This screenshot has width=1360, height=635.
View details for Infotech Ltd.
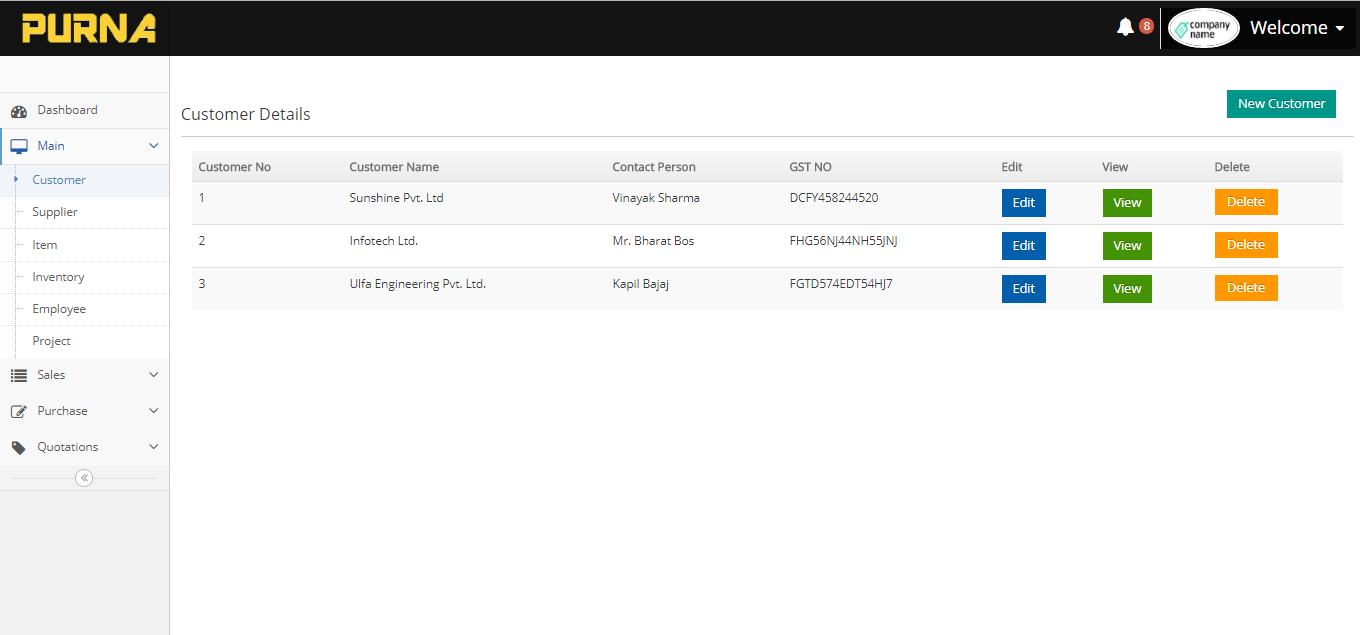[1127, 245]
